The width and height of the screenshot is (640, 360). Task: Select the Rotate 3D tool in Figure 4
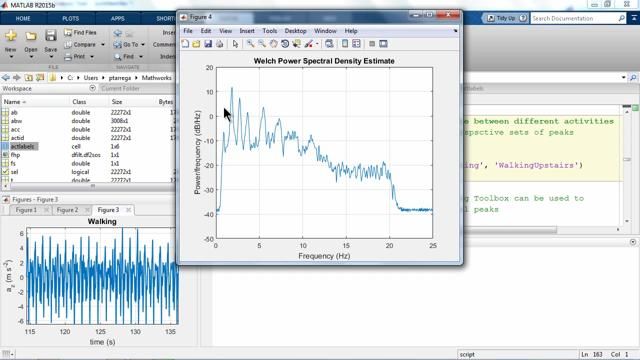click(285, 44)
